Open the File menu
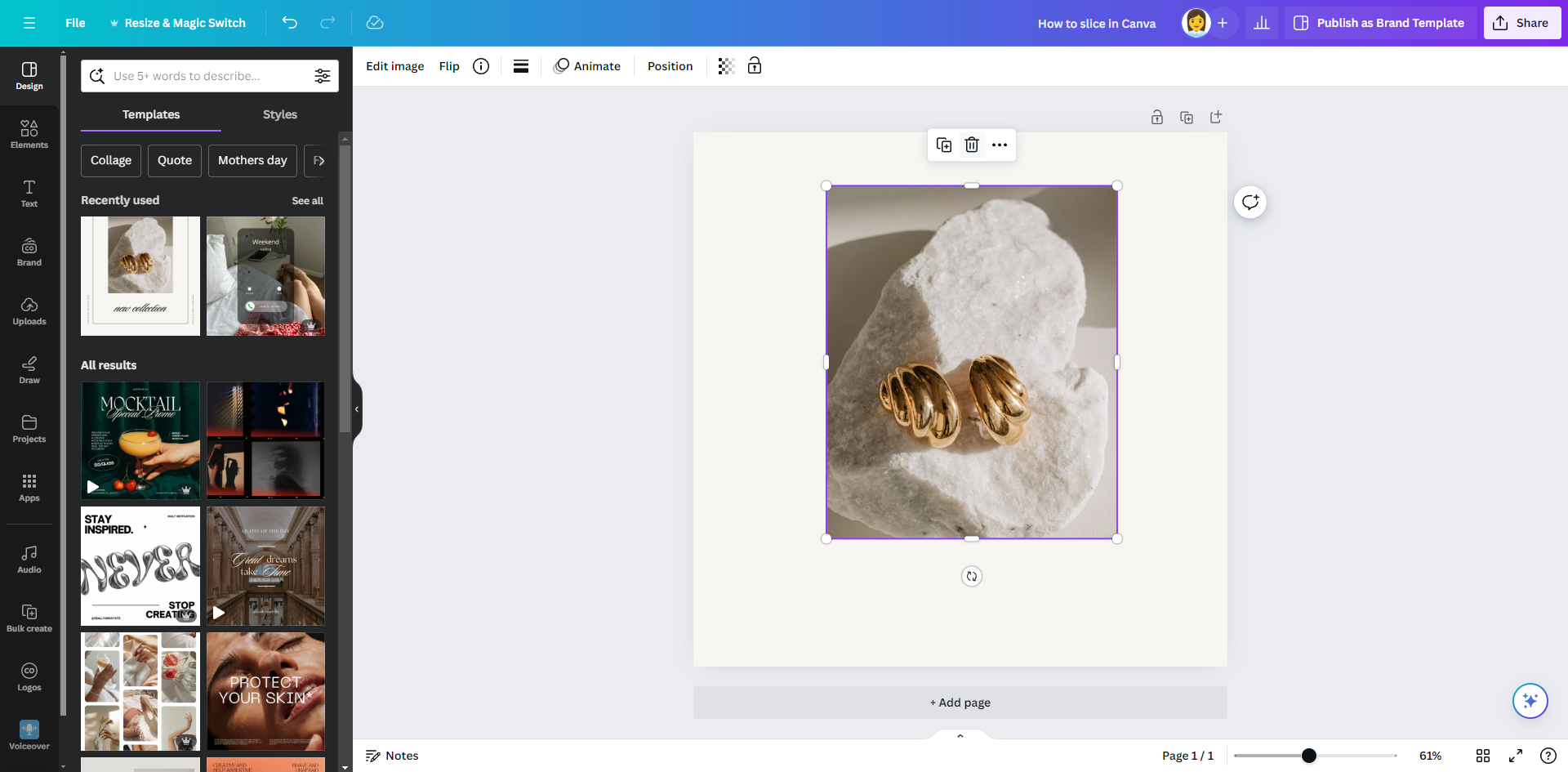This screenshot has width=1568, height=772. [x=75, y=23]
